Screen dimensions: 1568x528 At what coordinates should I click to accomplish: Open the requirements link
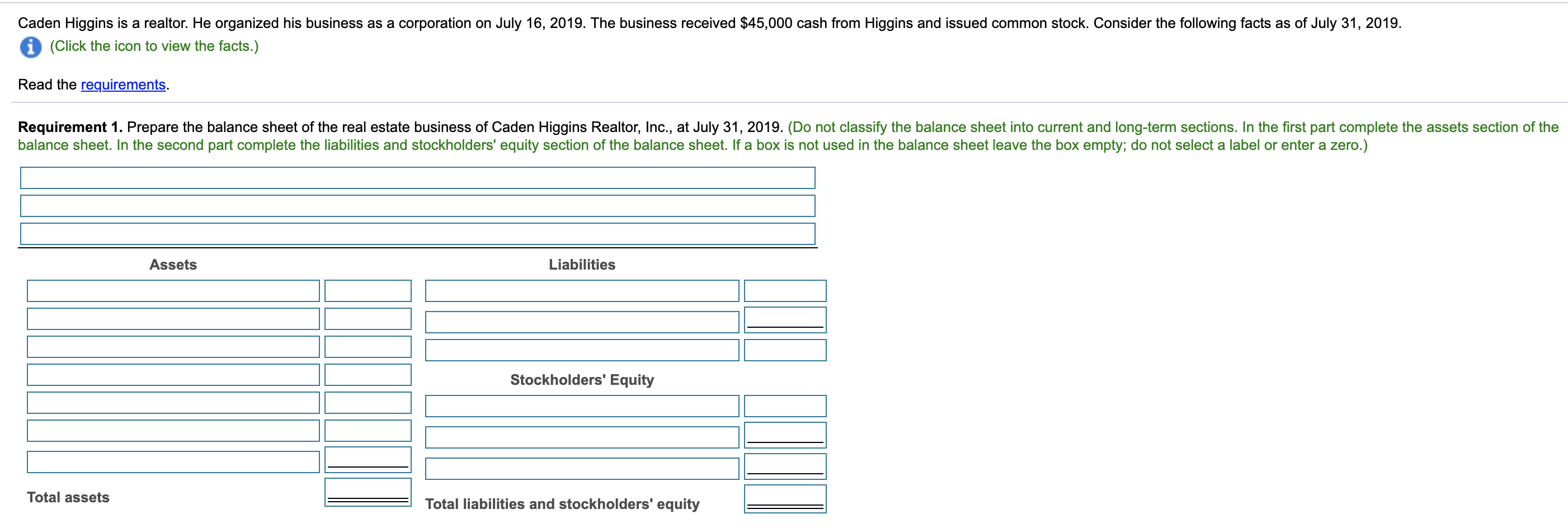pos(122,84)
